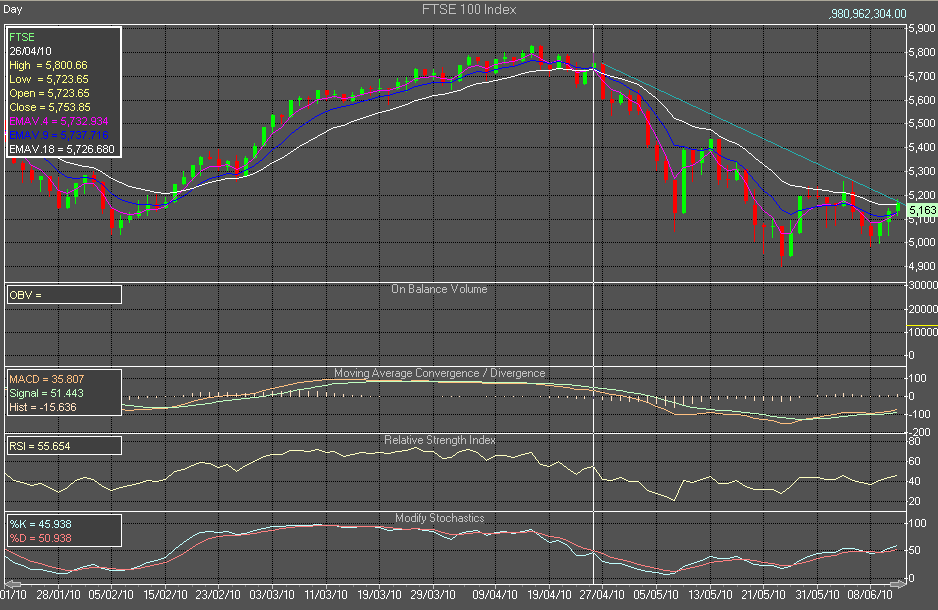Image resolution: width=938 pixels, height=610 pixels.
Task: Click the current price tag 5,163
Action: (x=922, y=211)
